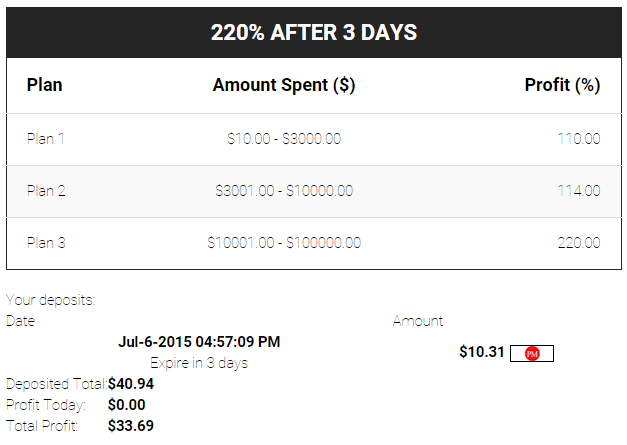Screen dimensions: 627x445
Task: Select the Plan 3 row label
Action: 46,243
